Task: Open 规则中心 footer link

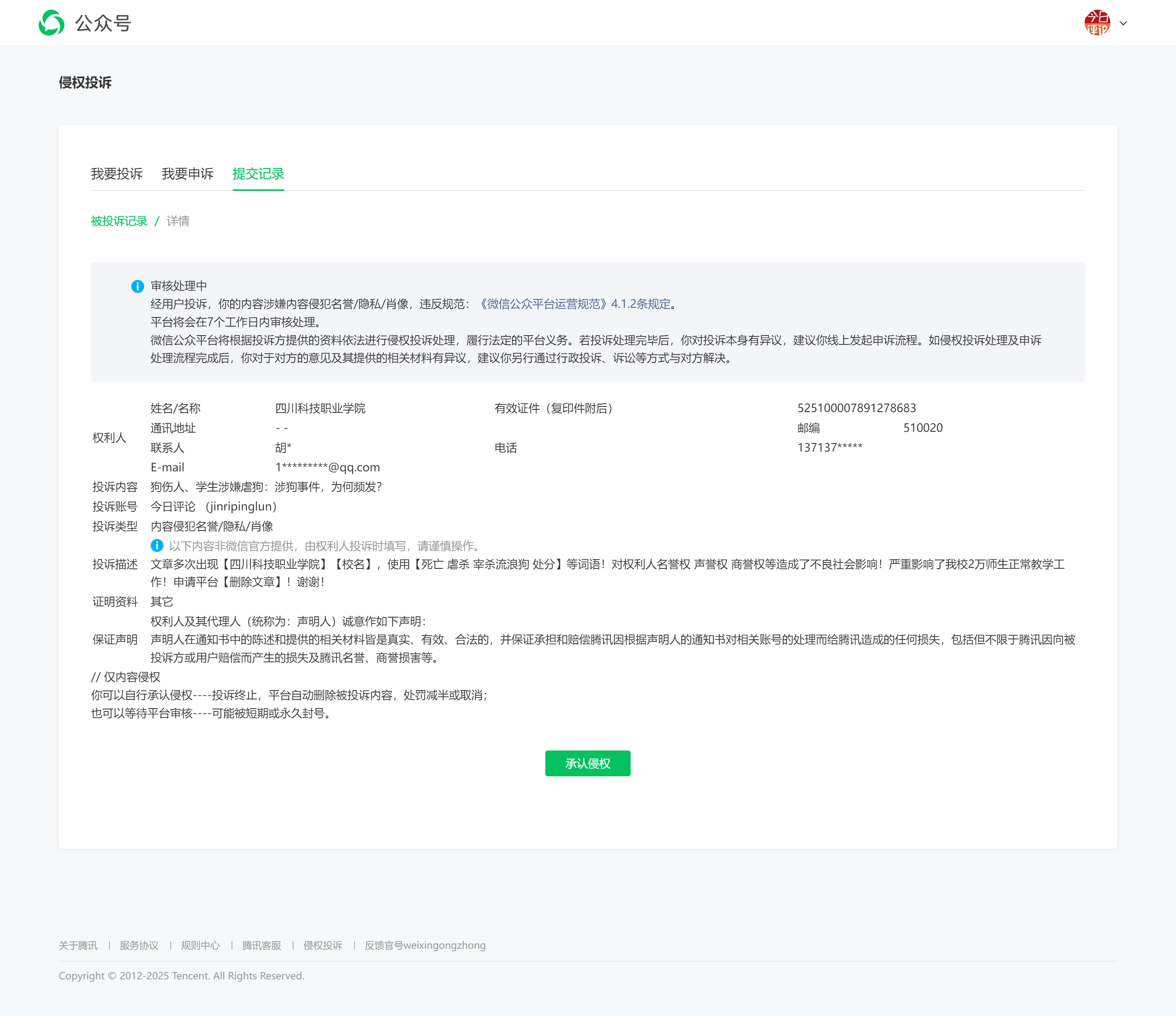Action: pyautogui.click(x=200, y=945)
